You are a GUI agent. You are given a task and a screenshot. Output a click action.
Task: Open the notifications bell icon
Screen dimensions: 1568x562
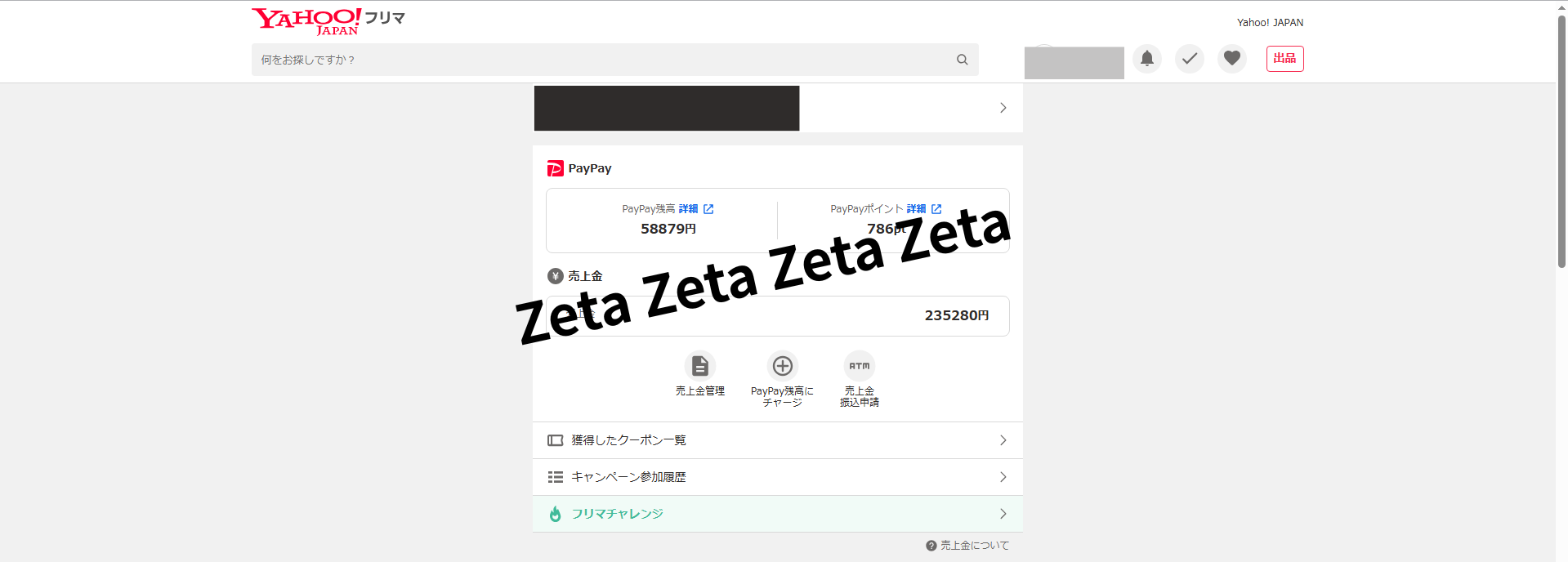coord(1147,59)
